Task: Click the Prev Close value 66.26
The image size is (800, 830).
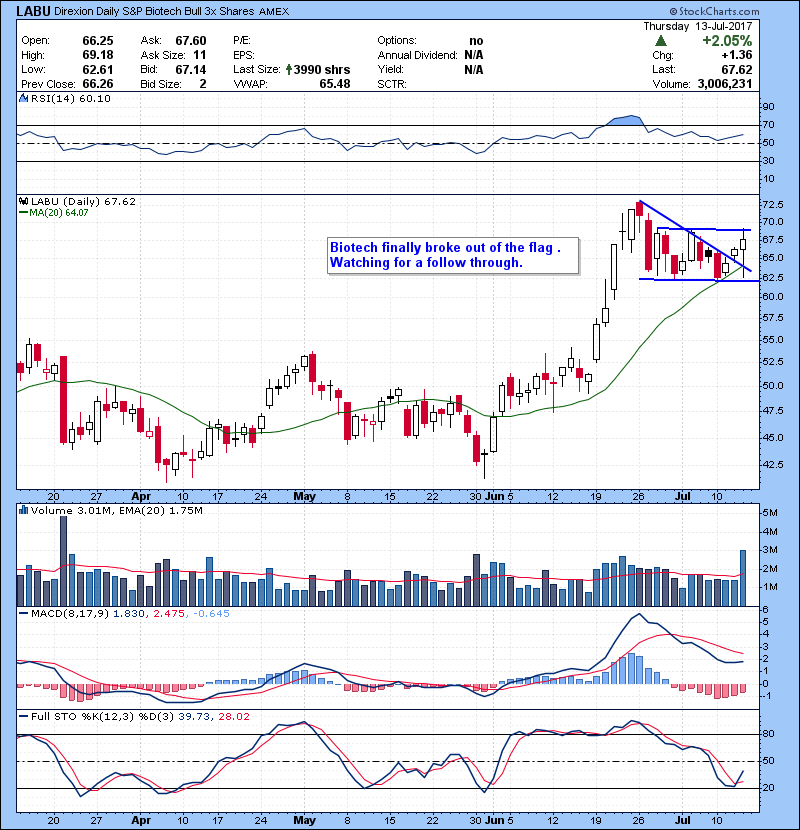Action: coord(98,84)
